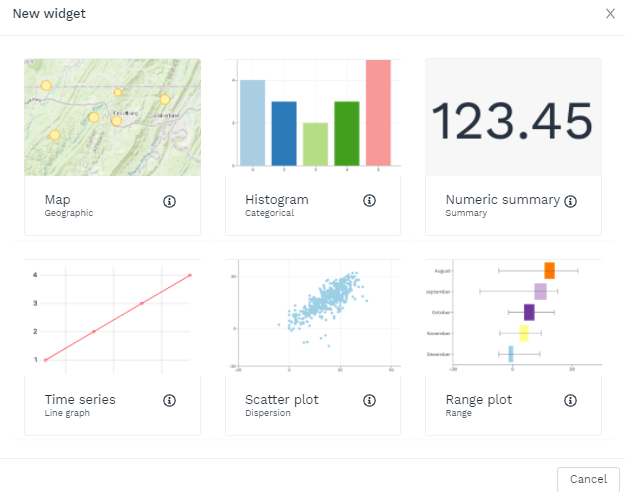Click the Map widget title label
Screen dimensions: 625x492
tap(57, 199)
